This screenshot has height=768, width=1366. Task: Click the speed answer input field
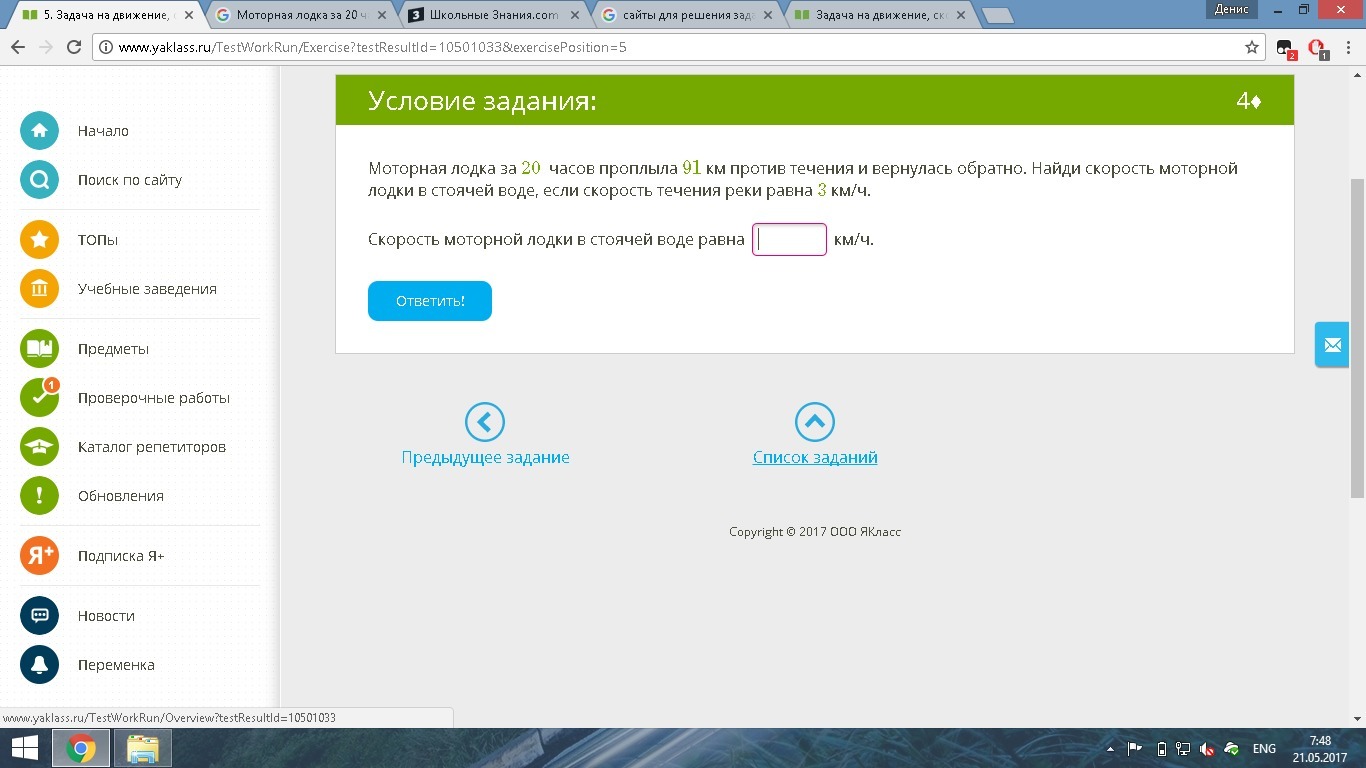pos(789,240)
